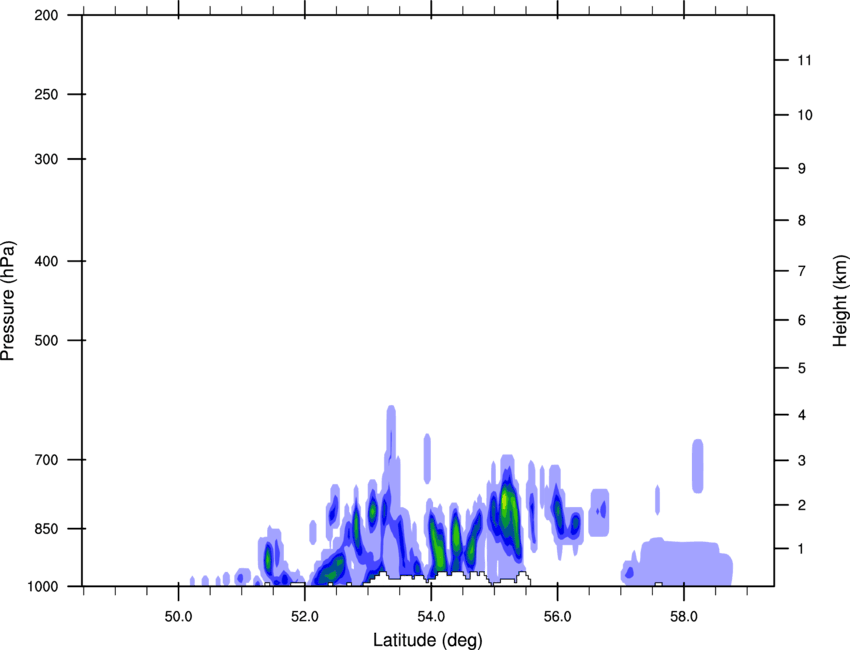850x650 pixels.
Task: Click the 700 pressure tick label
Action: point(46,460)
